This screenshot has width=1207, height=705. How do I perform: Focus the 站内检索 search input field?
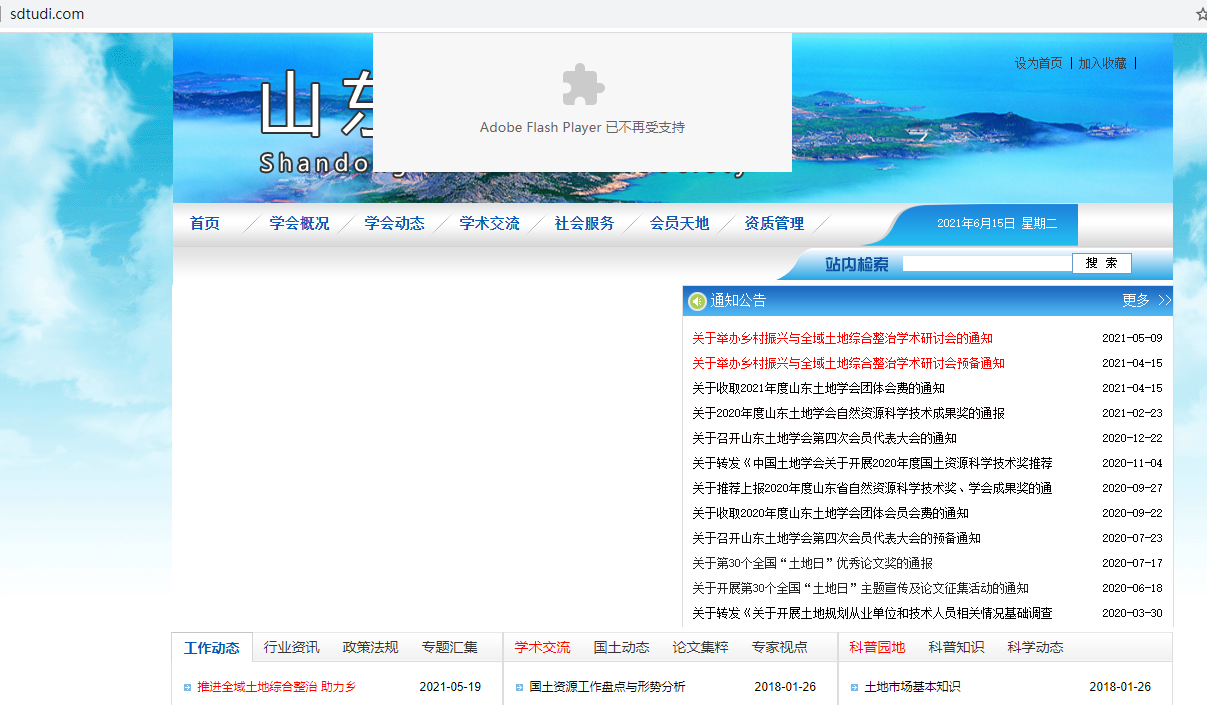point(986,263)
